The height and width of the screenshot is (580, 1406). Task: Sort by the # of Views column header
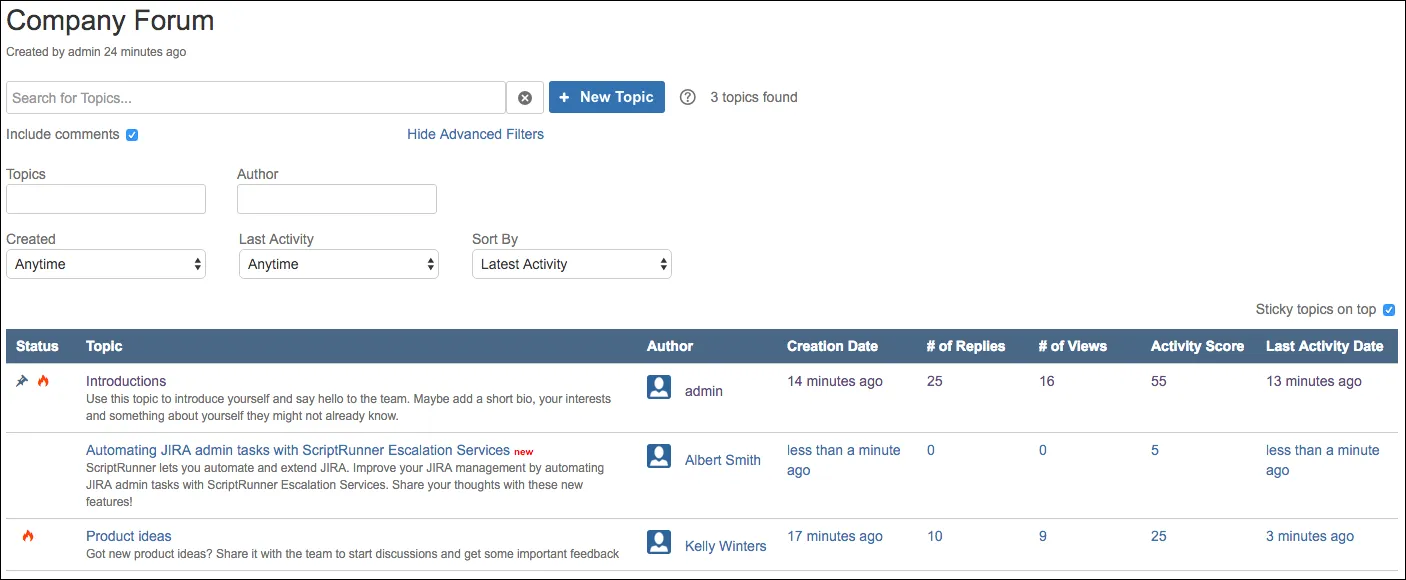click(1072, 346)
